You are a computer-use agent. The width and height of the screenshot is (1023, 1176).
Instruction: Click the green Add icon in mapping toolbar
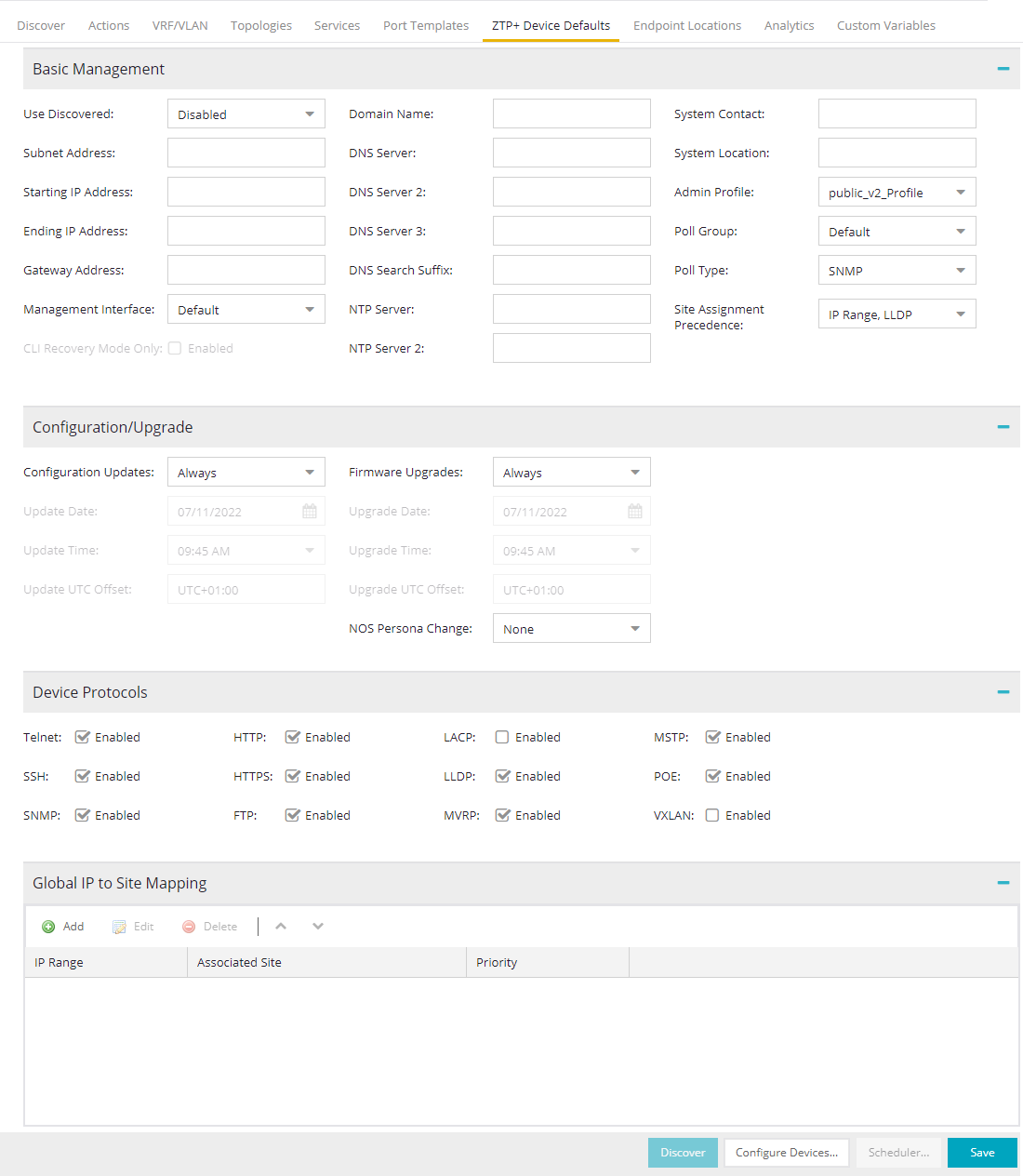point(48,927)
